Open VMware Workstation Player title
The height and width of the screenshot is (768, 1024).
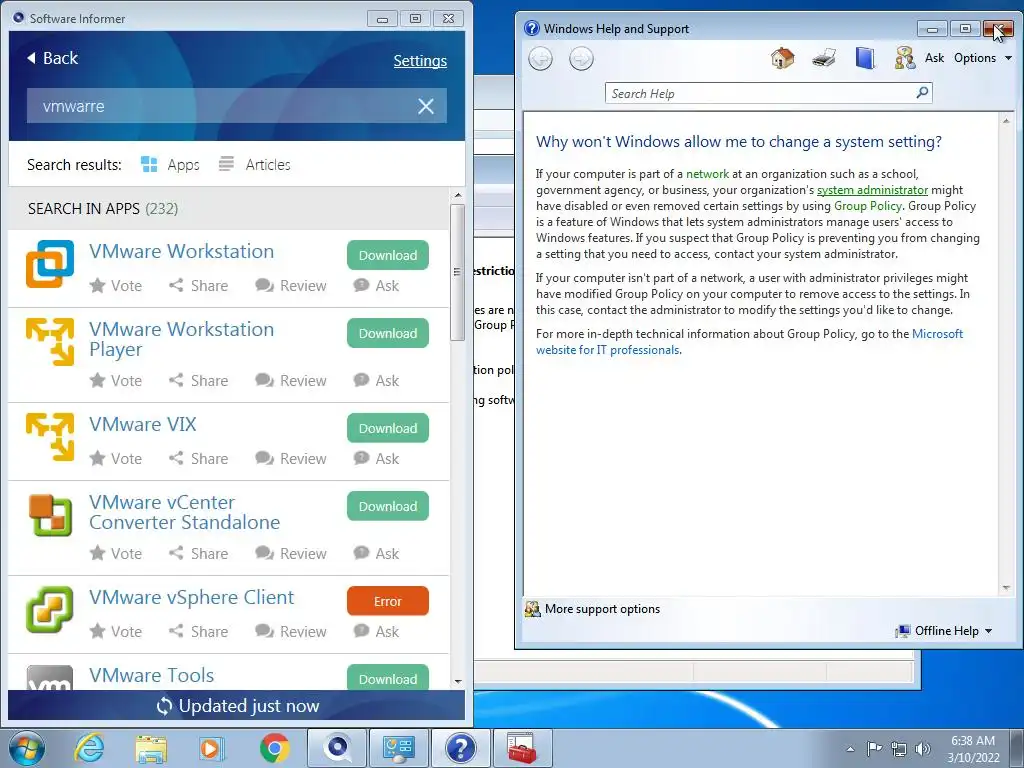[x=182, y=339]
